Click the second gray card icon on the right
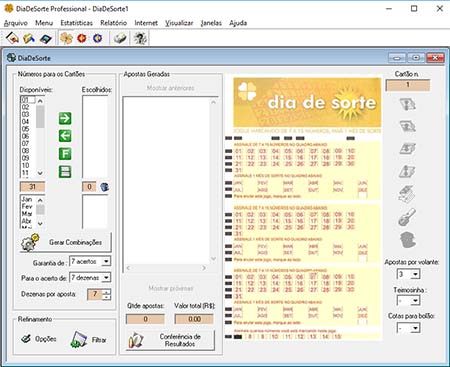450x367 pixels. [407, 126]
